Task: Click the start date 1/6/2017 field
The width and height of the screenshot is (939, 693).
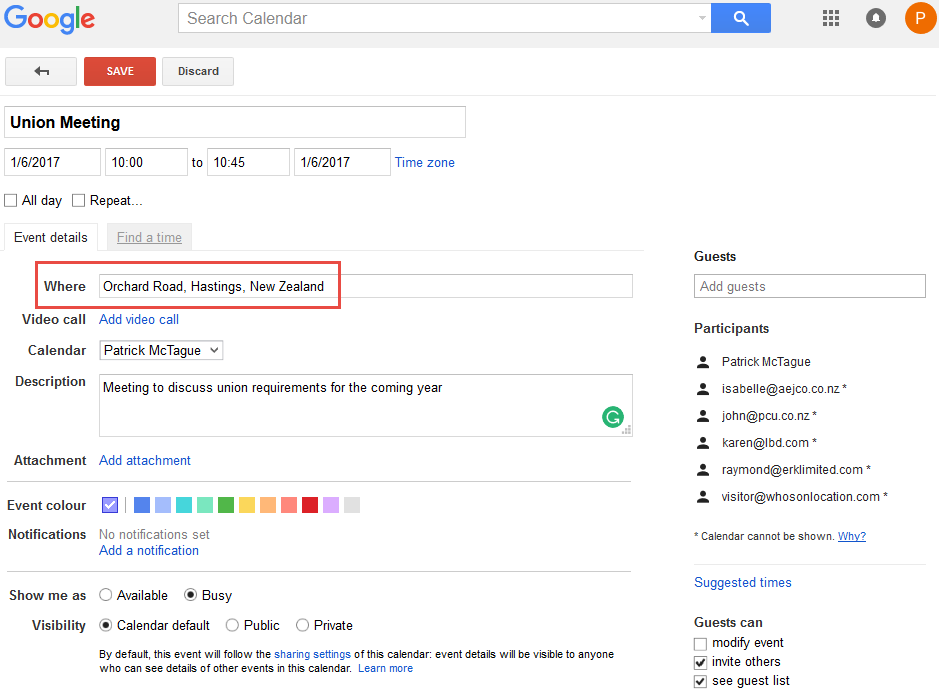Action: (52, 162)
